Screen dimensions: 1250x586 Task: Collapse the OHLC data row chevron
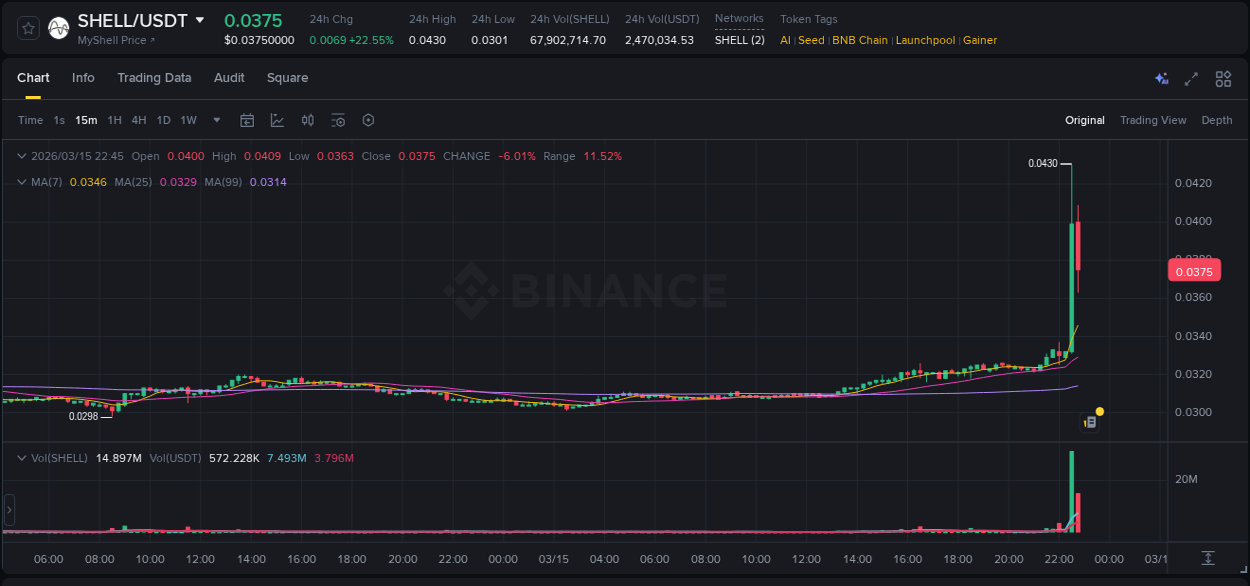(x=21, y=156)
